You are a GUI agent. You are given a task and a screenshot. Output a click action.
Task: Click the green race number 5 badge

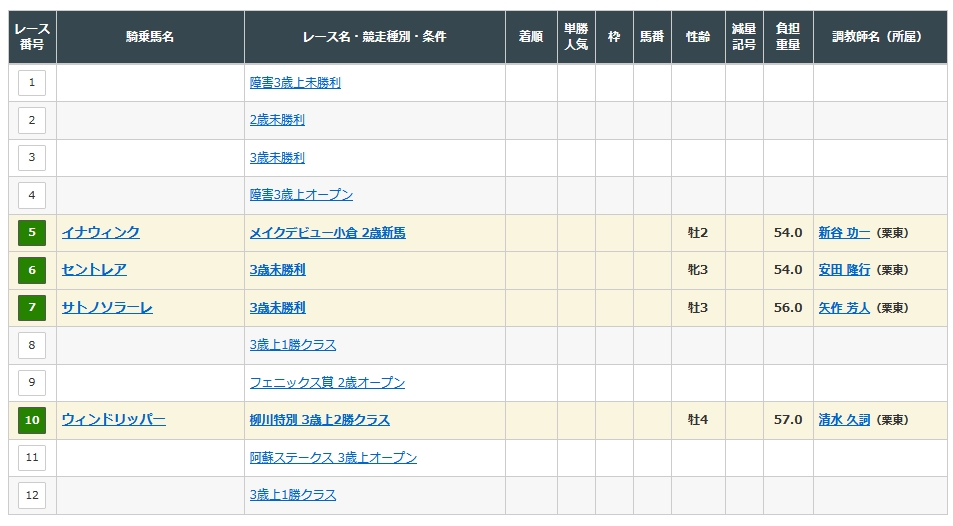(x=31, y=233)
